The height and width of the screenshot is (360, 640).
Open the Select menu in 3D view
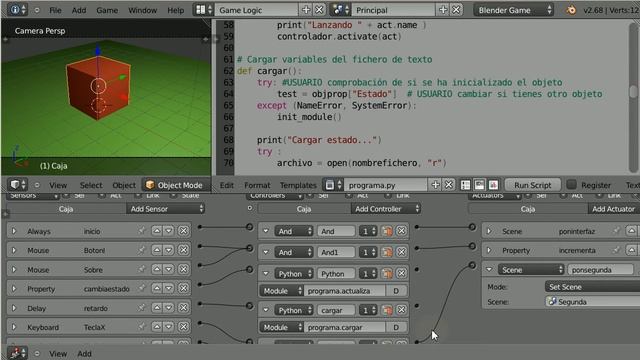click(91, 185)
